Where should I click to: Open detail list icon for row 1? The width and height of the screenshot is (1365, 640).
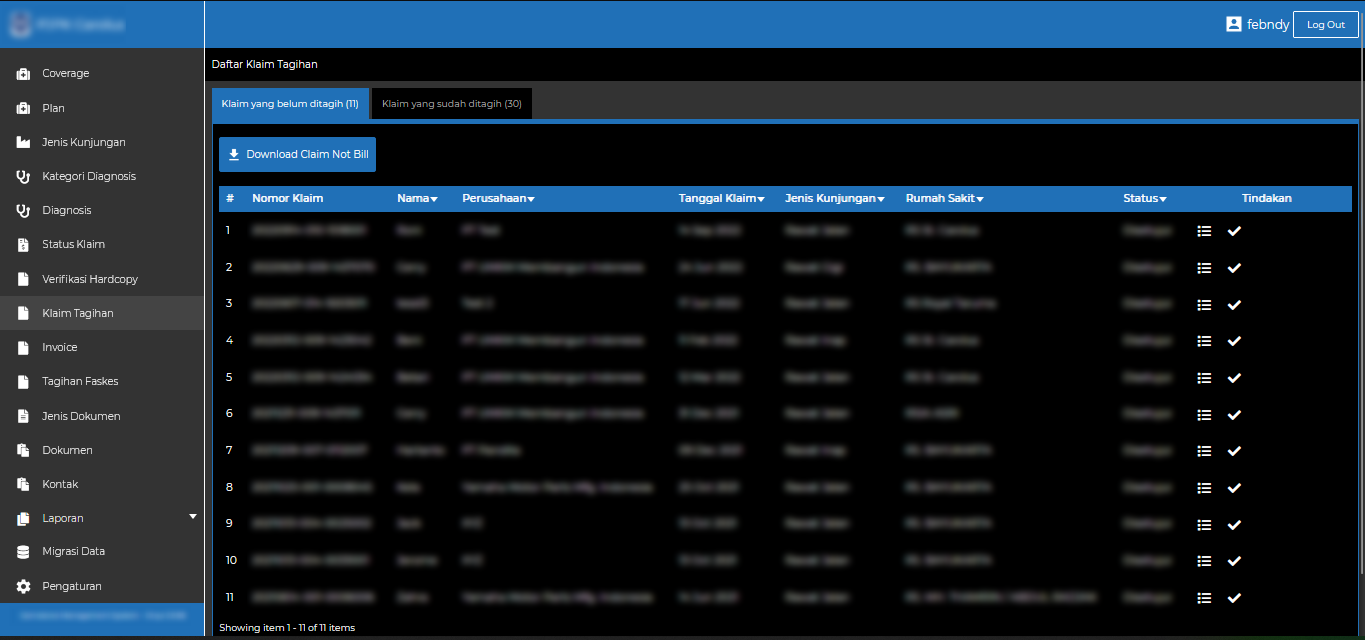coord(1204,231)
